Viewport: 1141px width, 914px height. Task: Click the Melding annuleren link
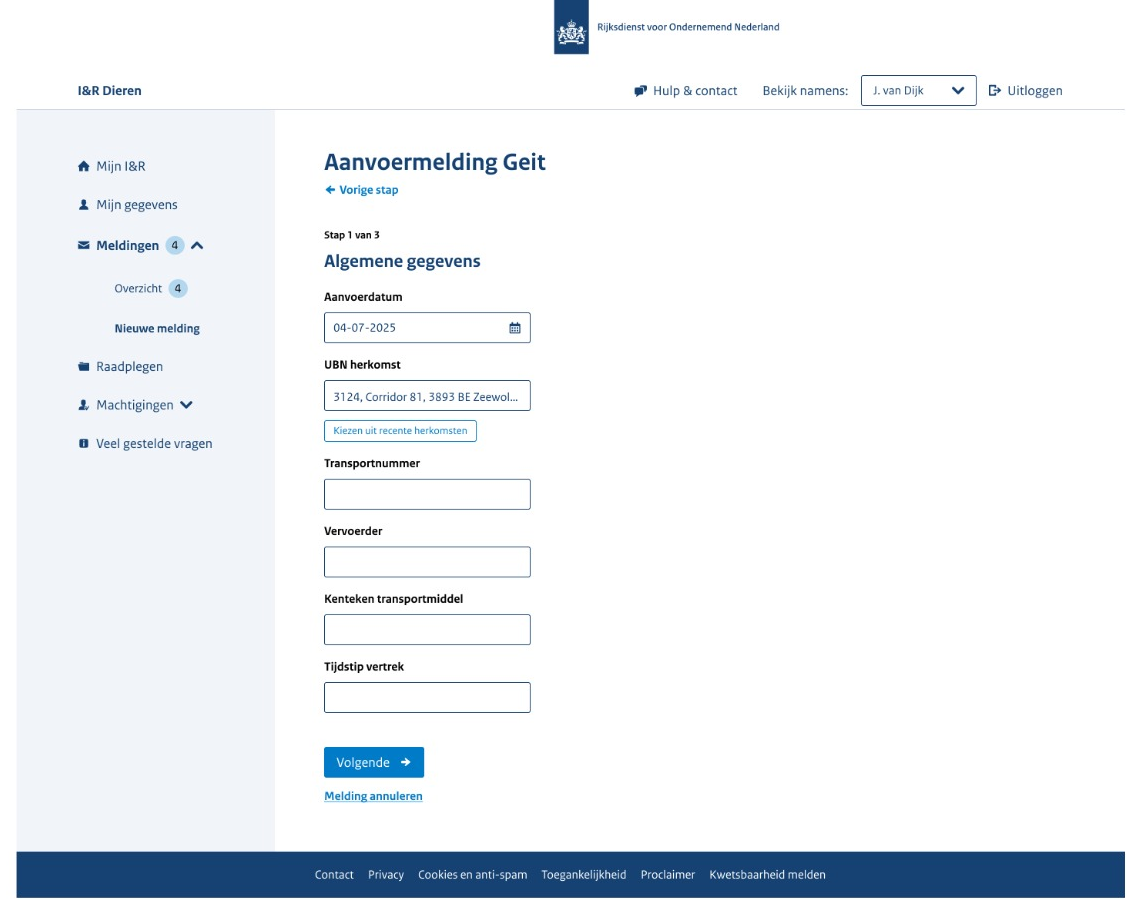pyautogui.click(x=373, y=796)
